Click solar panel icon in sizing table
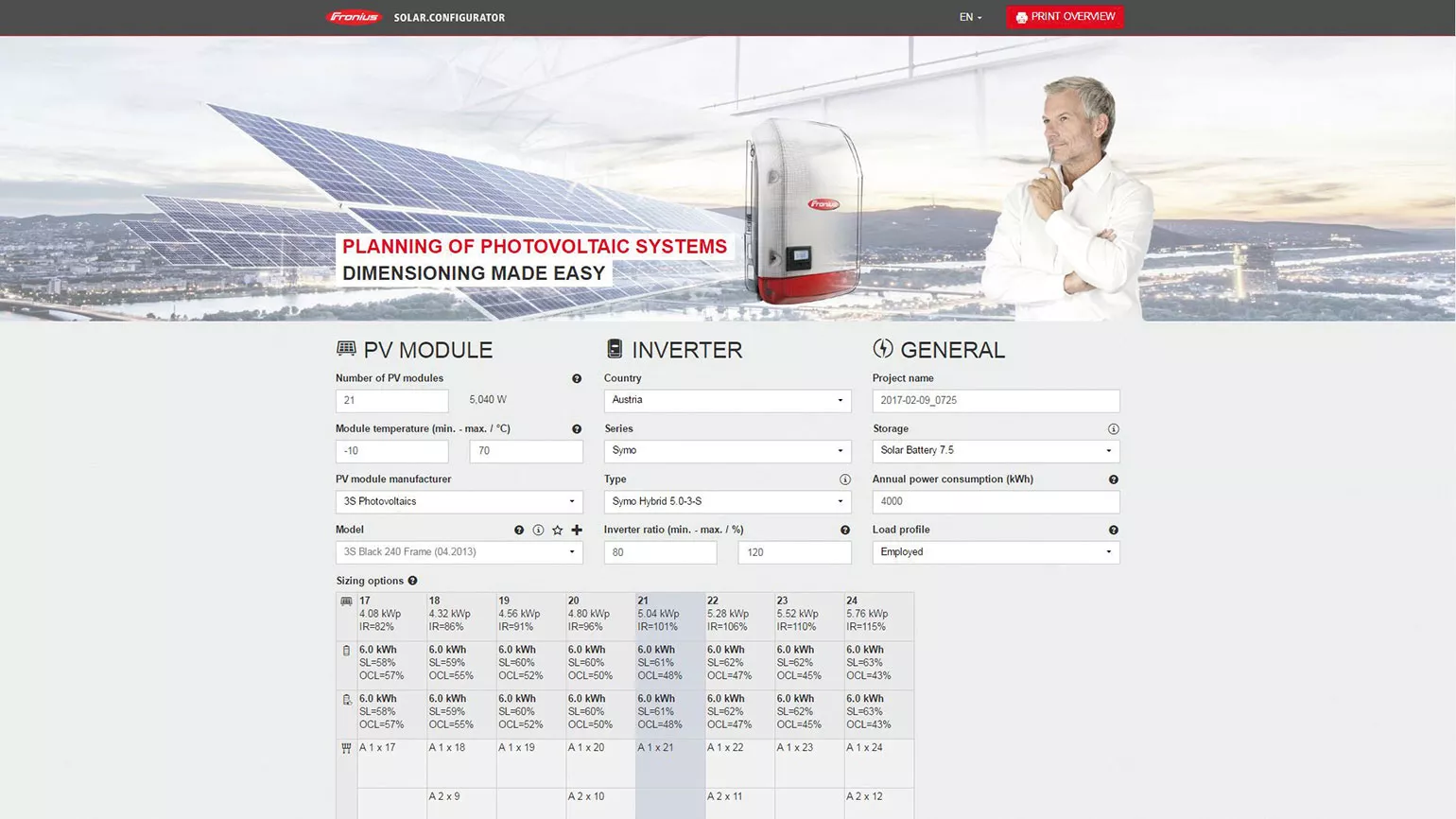The width and height of the screenshot is (1456, 819). 346,601
